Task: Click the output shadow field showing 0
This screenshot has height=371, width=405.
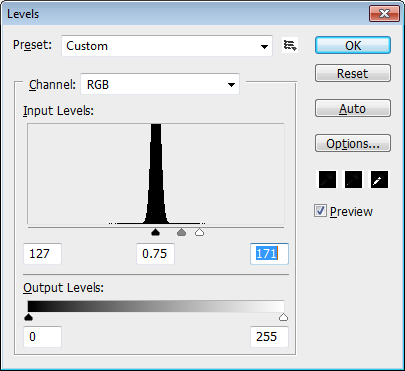Action: [42, 337]
